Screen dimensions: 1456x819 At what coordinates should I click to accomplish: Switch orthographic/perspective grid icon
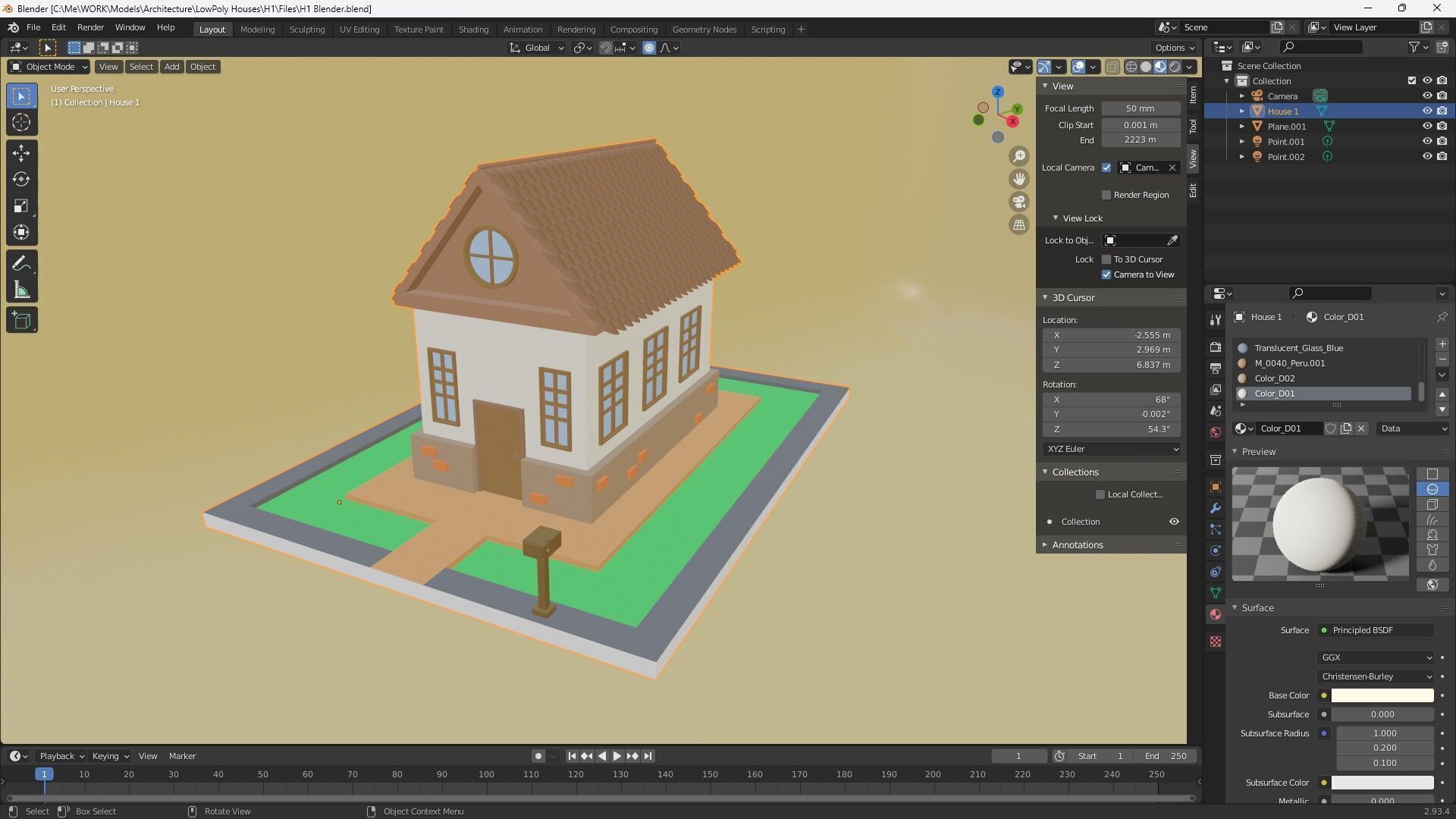pos(1019,224)
